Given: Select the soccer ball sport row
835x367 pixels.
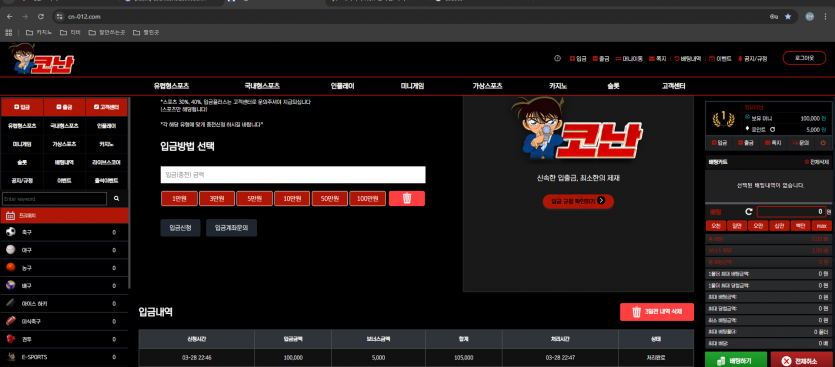Looking at the screenshot, I should point(64,232).
